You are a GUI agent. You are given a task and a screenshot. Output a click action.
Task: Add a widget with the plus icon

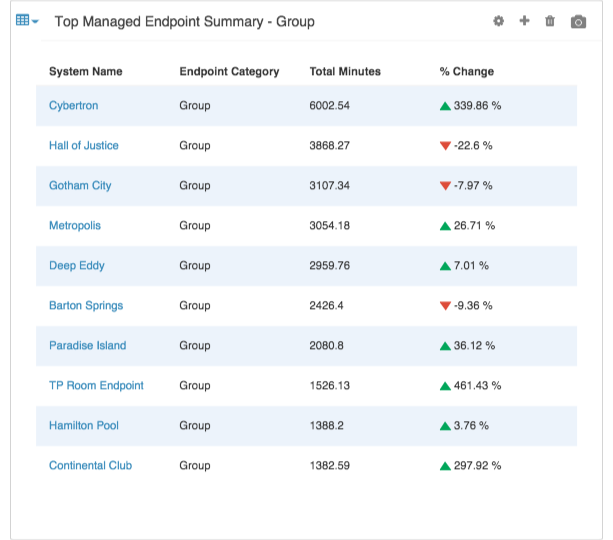coord(524,20)
